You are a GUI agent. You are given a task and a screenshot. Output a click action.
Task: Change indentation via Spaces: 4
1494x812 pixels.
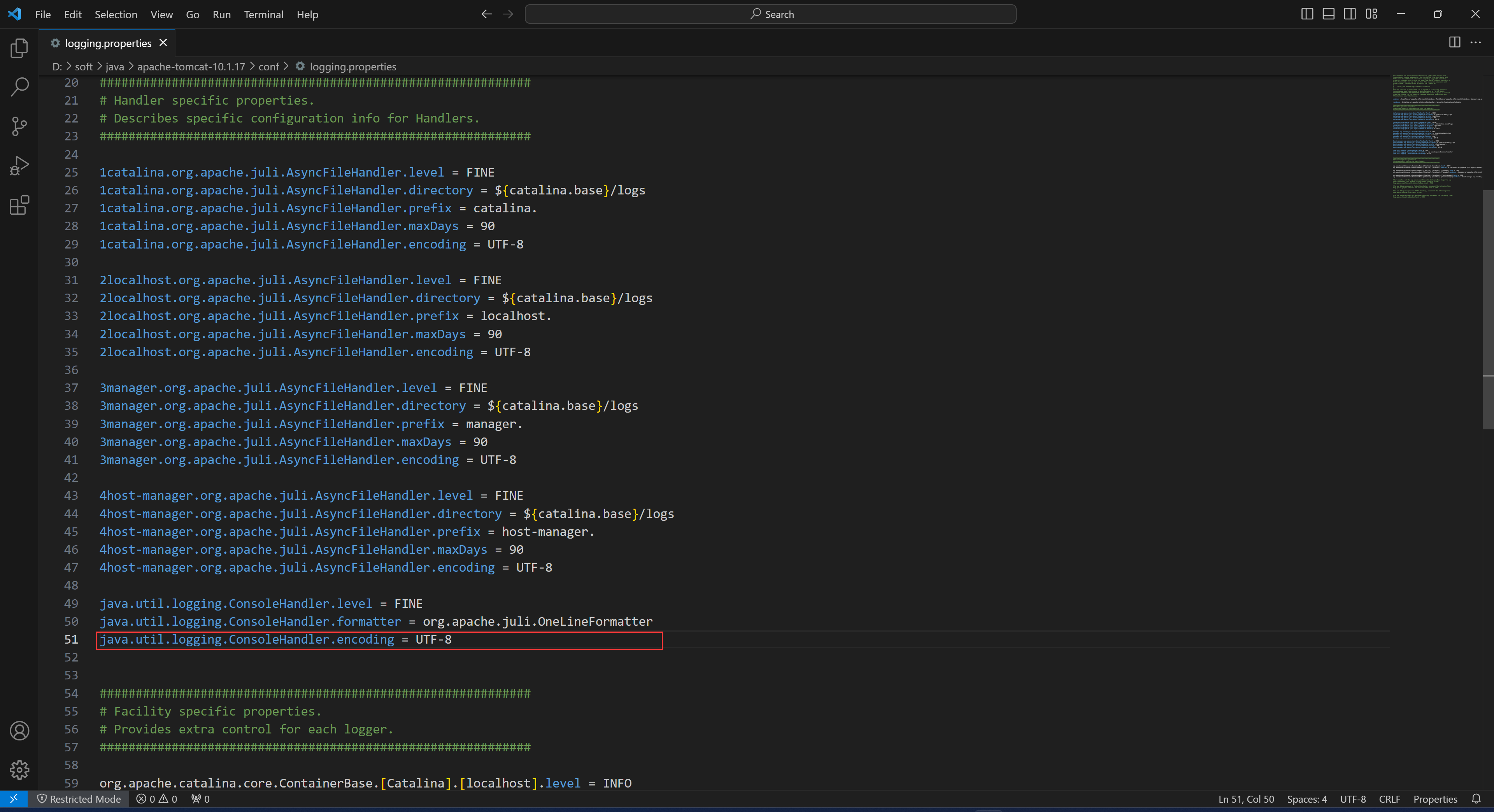coord(1307,799)
